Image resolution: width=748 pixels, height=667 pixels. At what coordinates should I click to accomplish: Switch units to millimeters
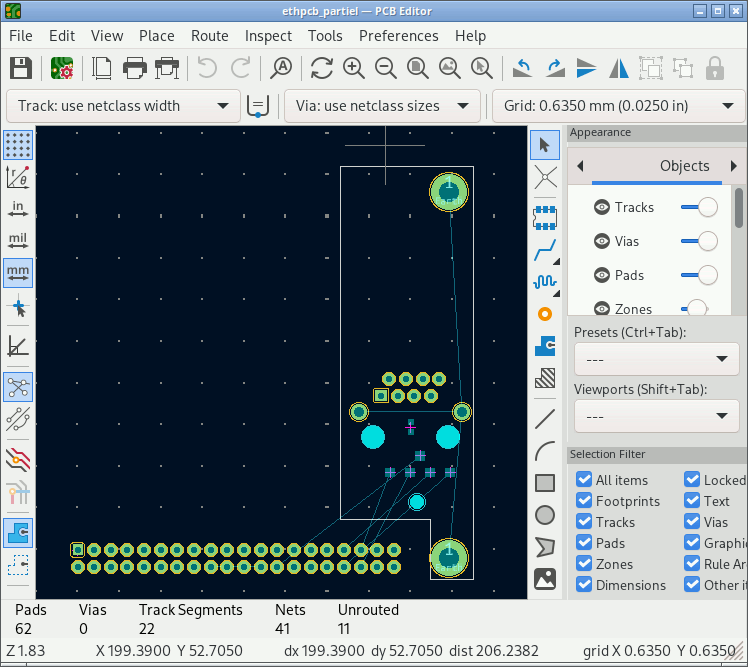pyautogui.click(x=18, y=273)
